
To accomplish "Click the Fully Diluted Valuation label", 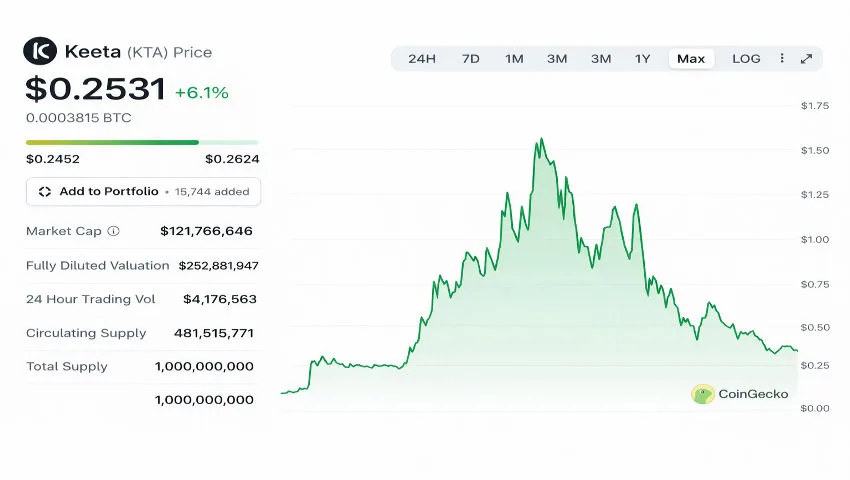I will coord(98,265).
